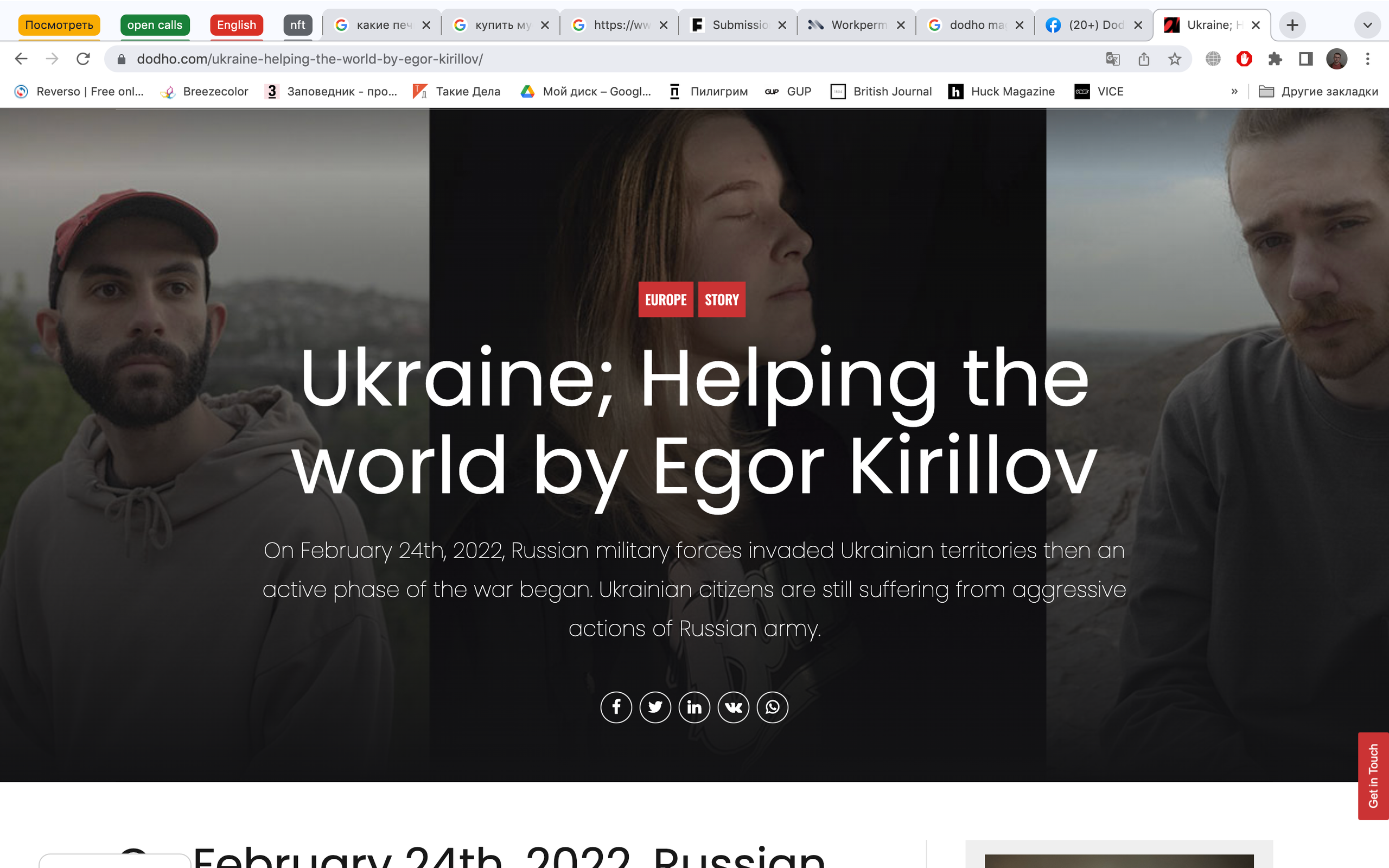Share article on Facebook icon

(616, 707)
